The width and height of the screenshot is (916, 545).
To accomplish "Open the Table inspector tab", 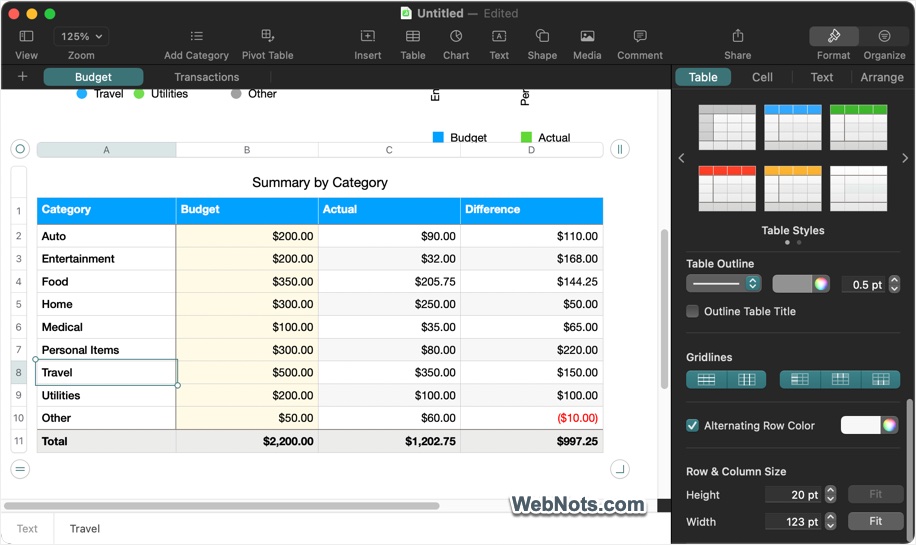I will tap(703, 77).
